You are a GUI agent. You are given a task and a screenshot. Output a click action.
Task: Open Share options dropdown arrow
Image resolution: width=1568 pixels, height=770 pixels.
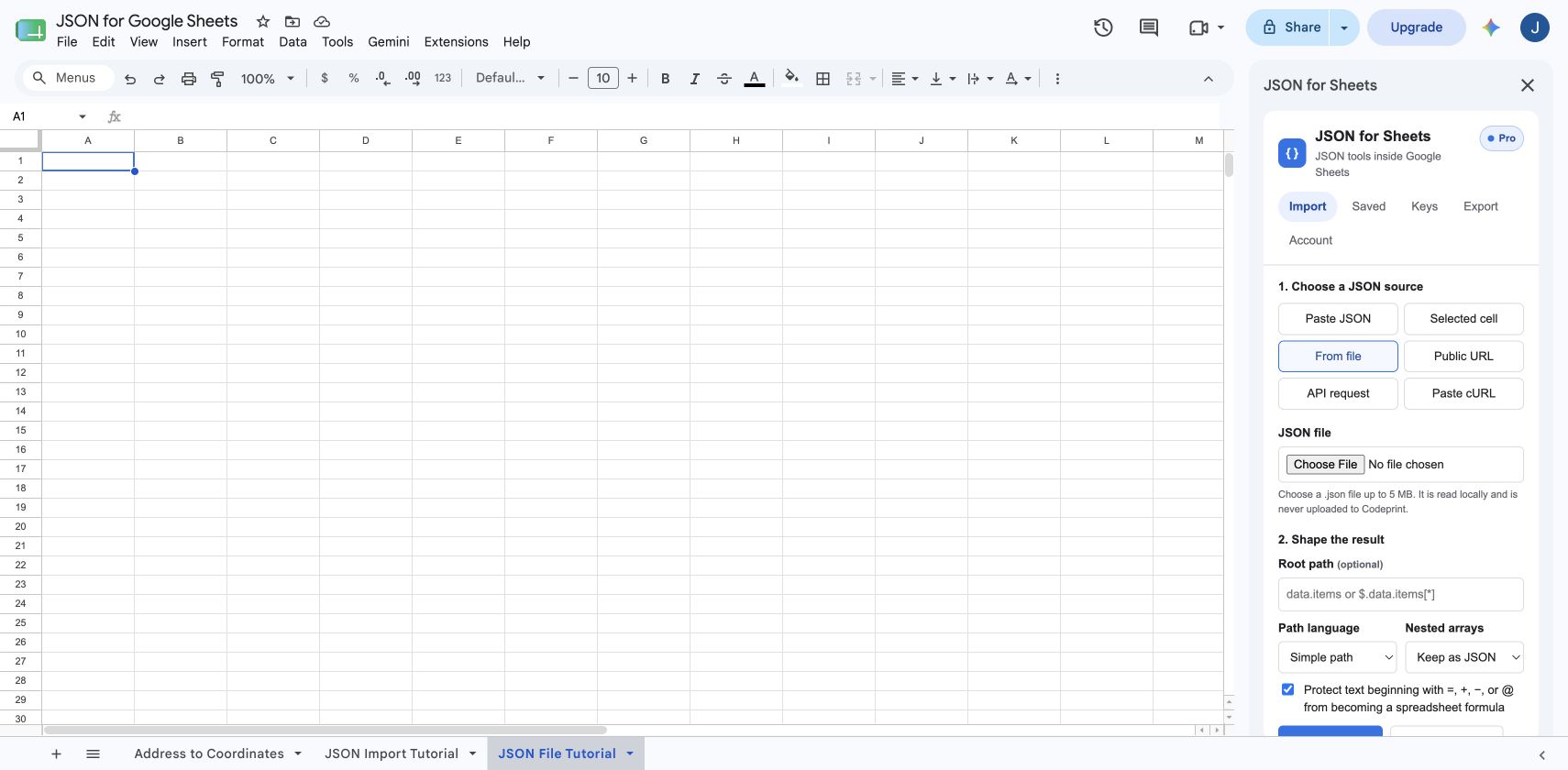[x=1344, y=27]
